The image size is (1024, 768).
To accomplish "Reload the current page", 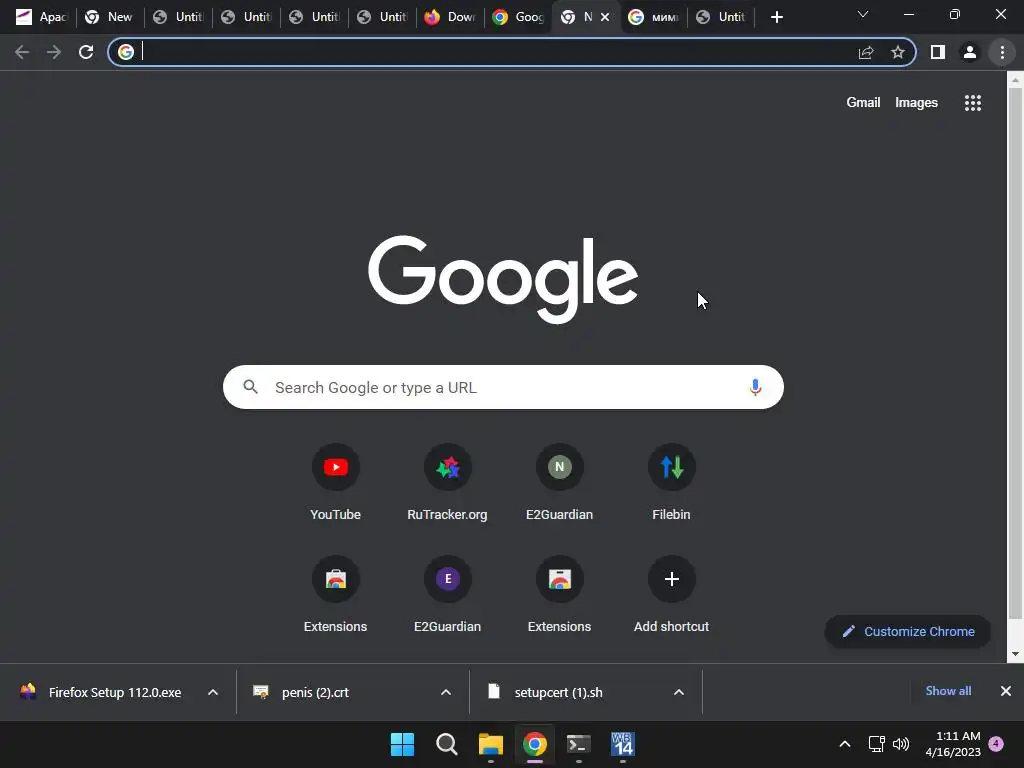I will point(86,52).
